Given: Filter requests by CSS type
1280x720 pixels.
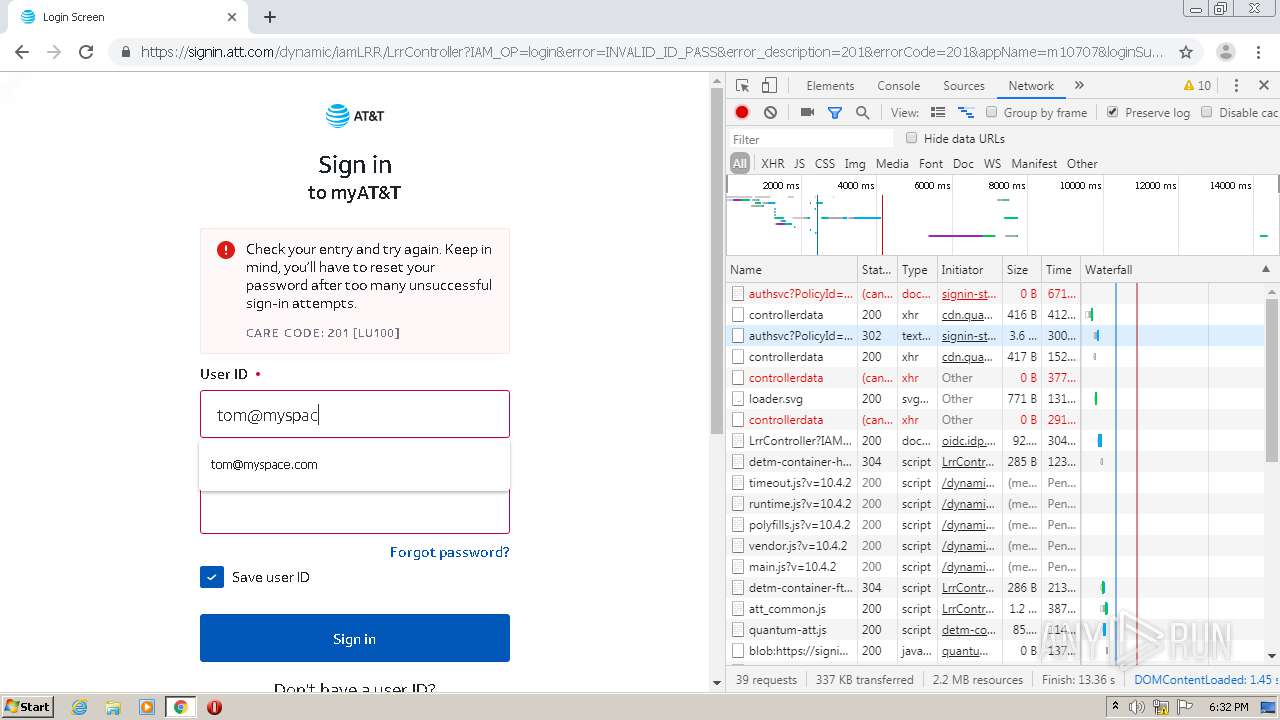Looking at the screenshot, I should click(x=825, y=164).
